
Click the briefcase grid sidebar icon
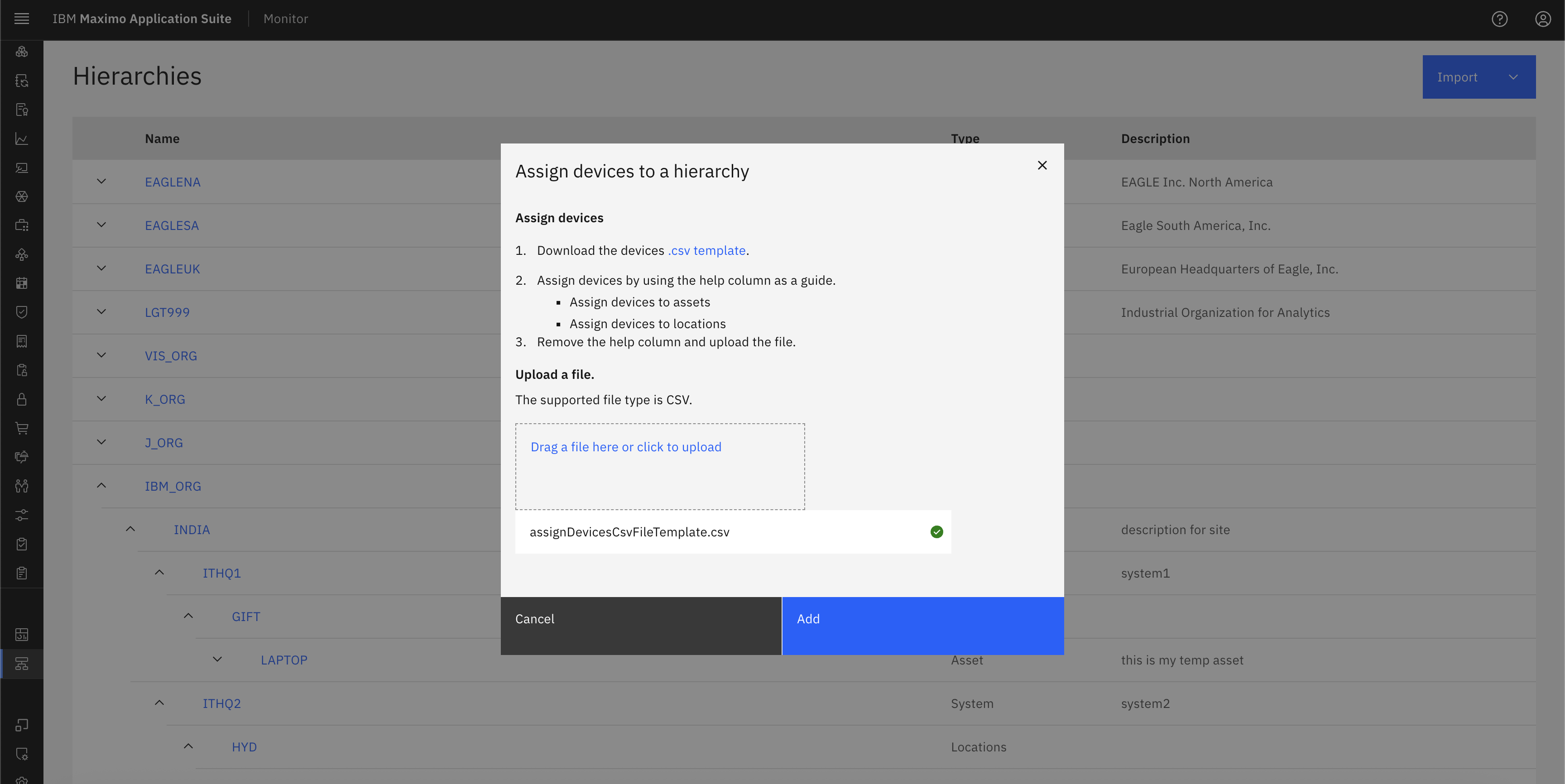click(x=22, y=225)
